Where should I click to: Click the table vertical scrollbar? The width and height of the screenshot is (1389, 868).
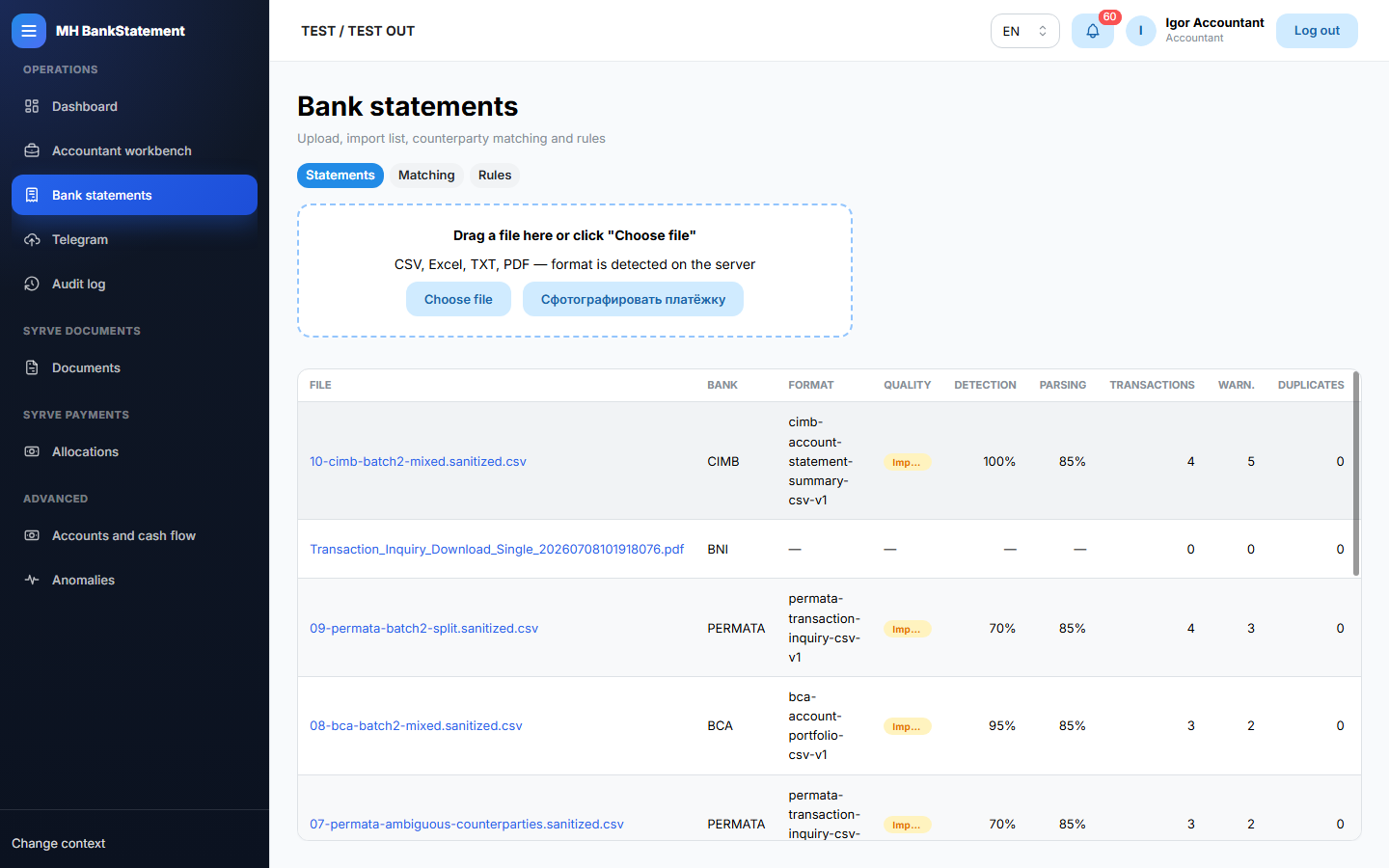point(1356,474)
